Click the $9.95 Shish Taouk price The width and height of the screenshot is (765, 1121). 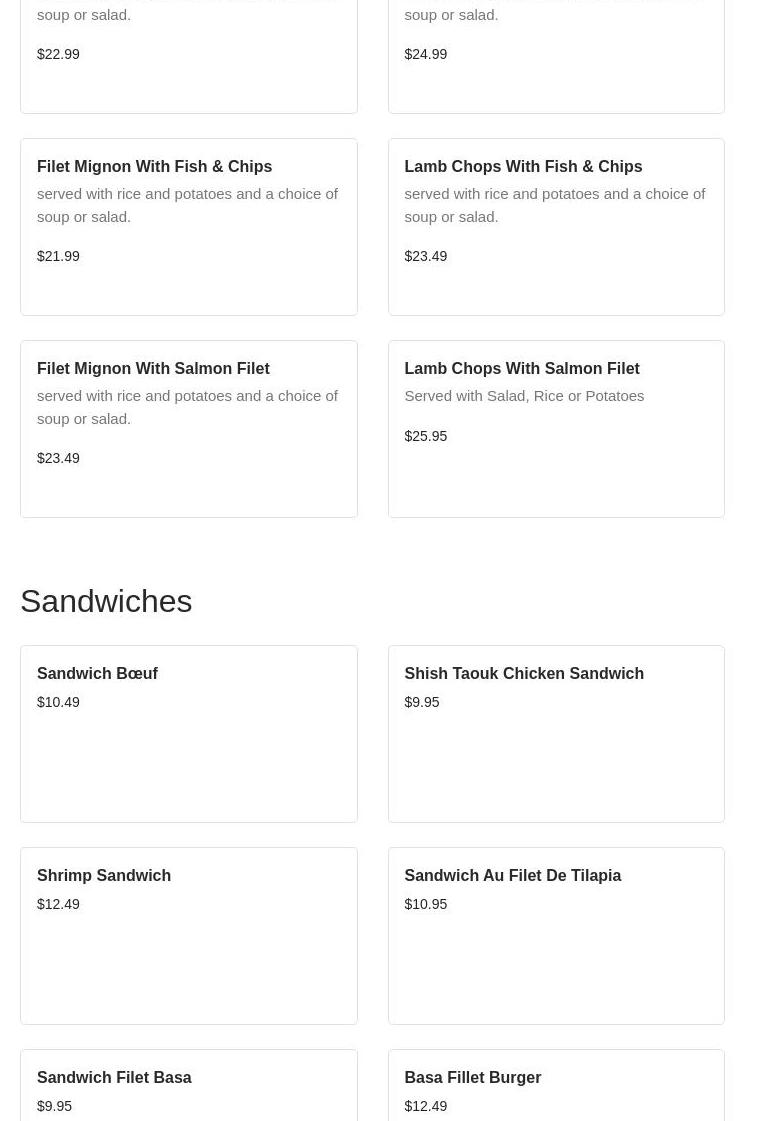422,702
